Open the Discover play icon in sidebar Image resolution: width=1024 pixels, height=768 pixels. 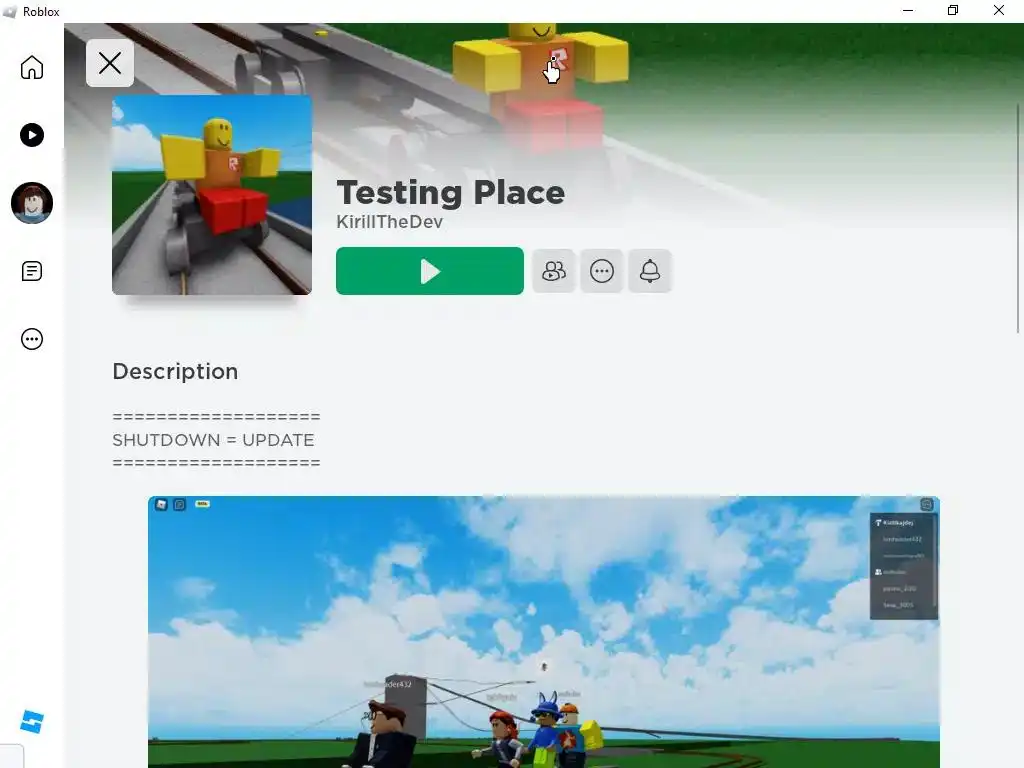[31, 135]
